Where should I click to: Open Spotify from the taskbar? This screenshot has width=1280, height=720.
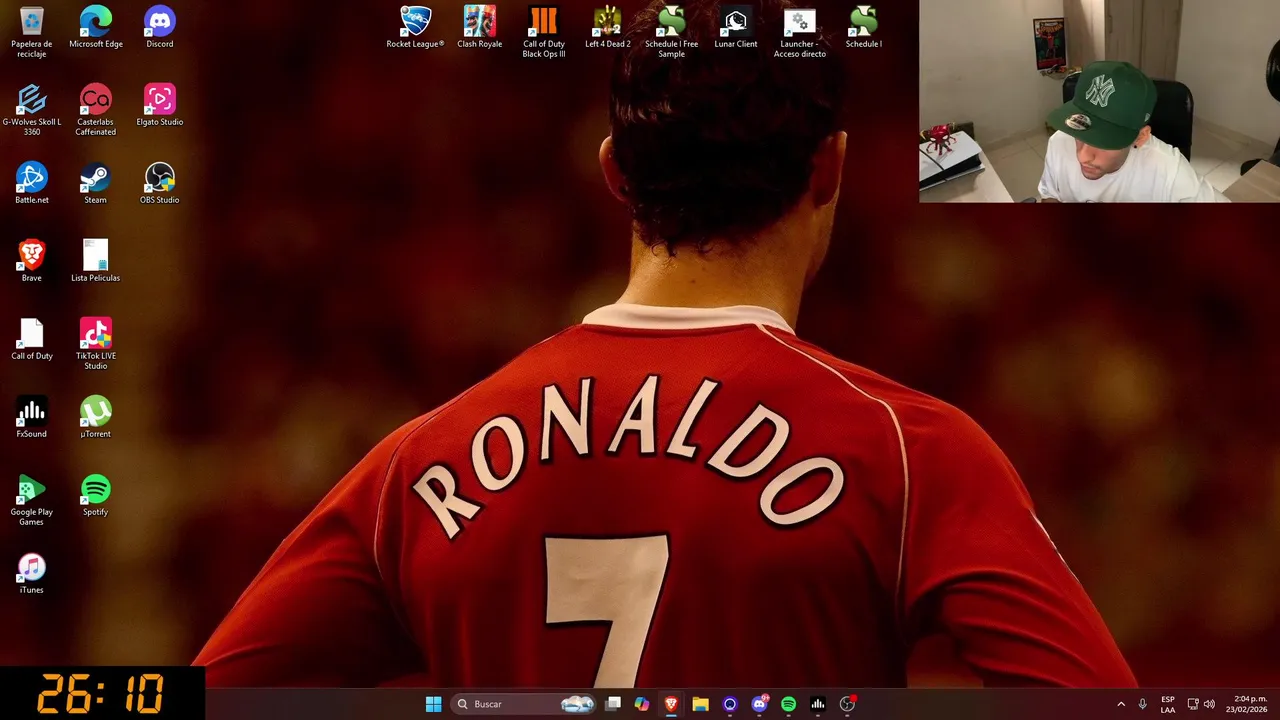tap(788, 704)
